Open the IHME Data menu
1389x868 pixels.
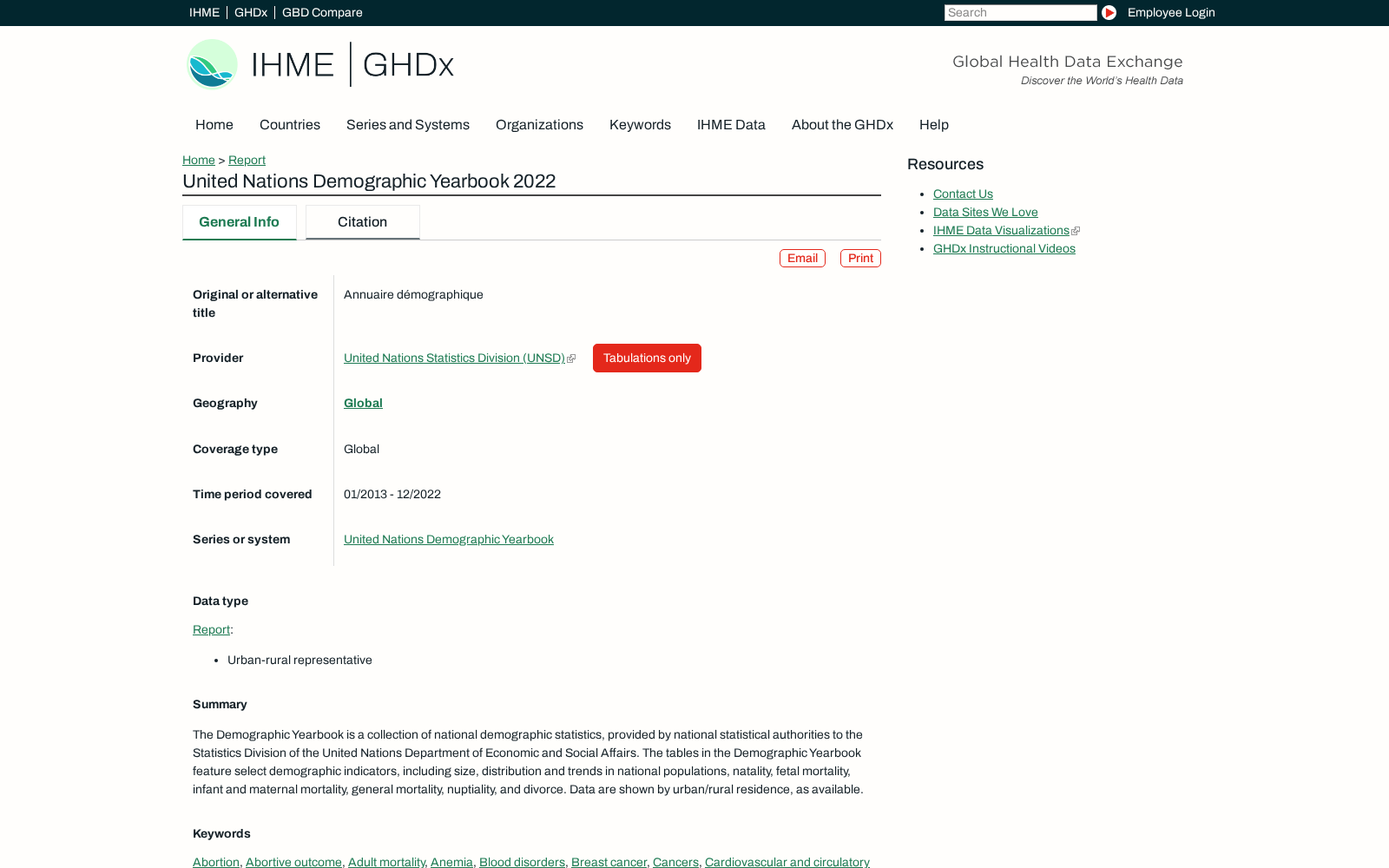[x=731, y=125]
